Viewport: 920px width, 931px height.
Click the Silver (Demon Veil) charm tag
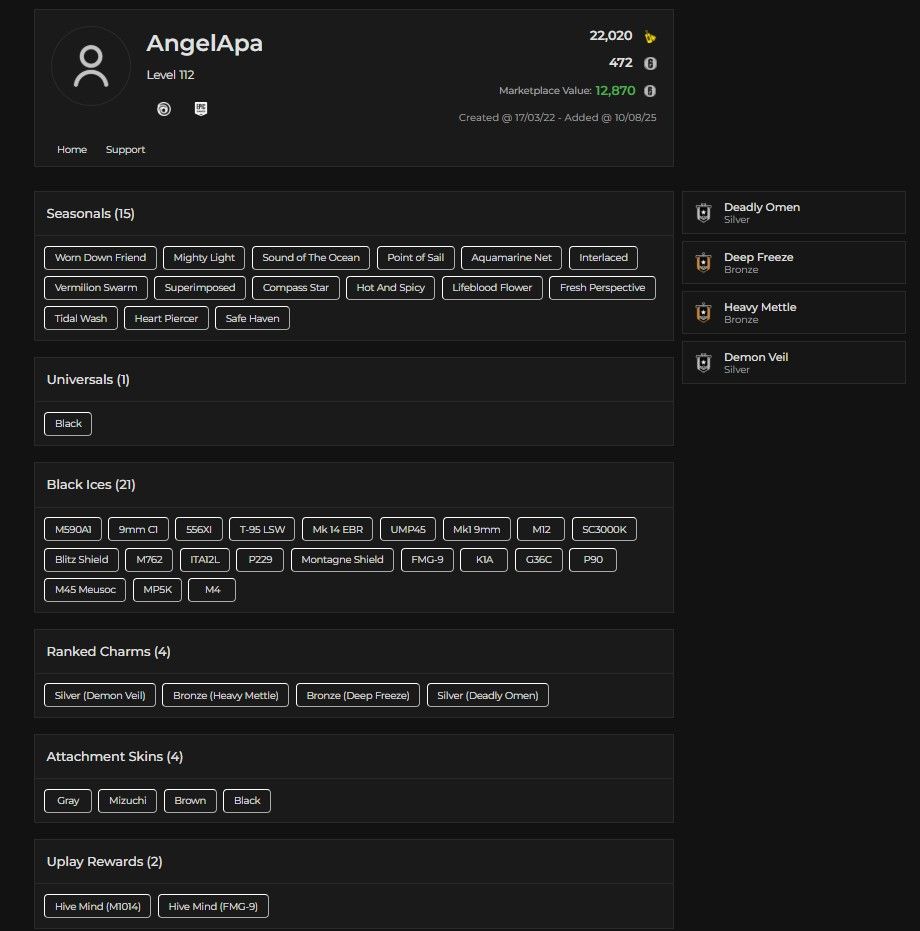point(100,695)
